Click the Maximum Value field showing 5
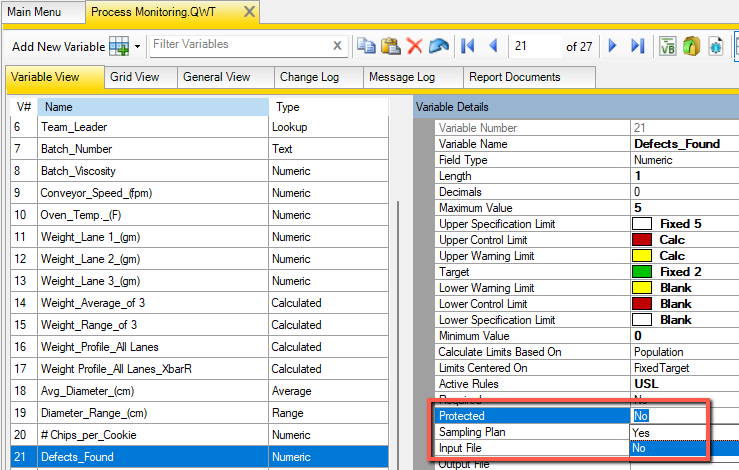Screen dimensions: 739x470 coord(685,208)
